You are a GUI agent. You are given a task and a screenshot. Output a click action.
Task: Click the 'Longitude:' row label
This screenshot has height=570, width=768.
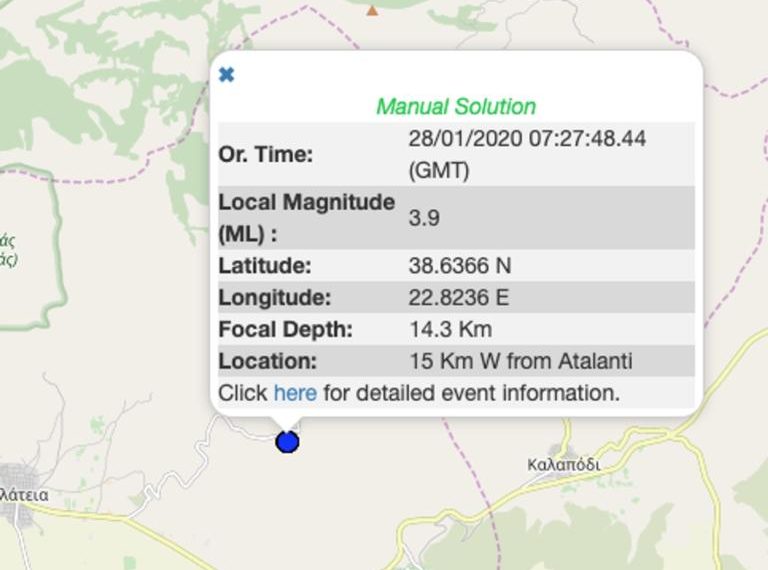(x=274, y=298)
